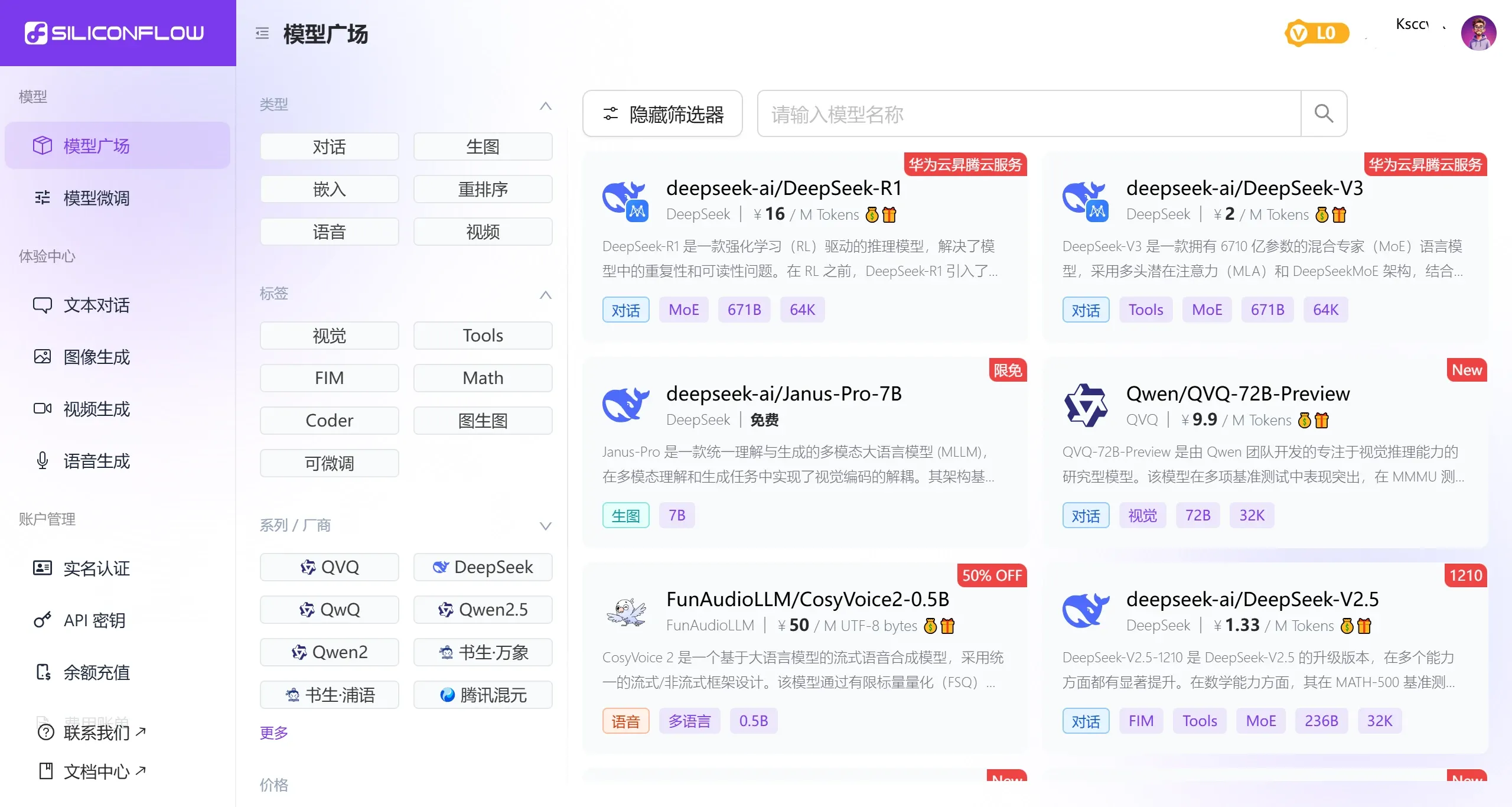This screenshot has width=1512, height=807.
Task: Click the search magnifier icon
Action: click(1324, 113)
